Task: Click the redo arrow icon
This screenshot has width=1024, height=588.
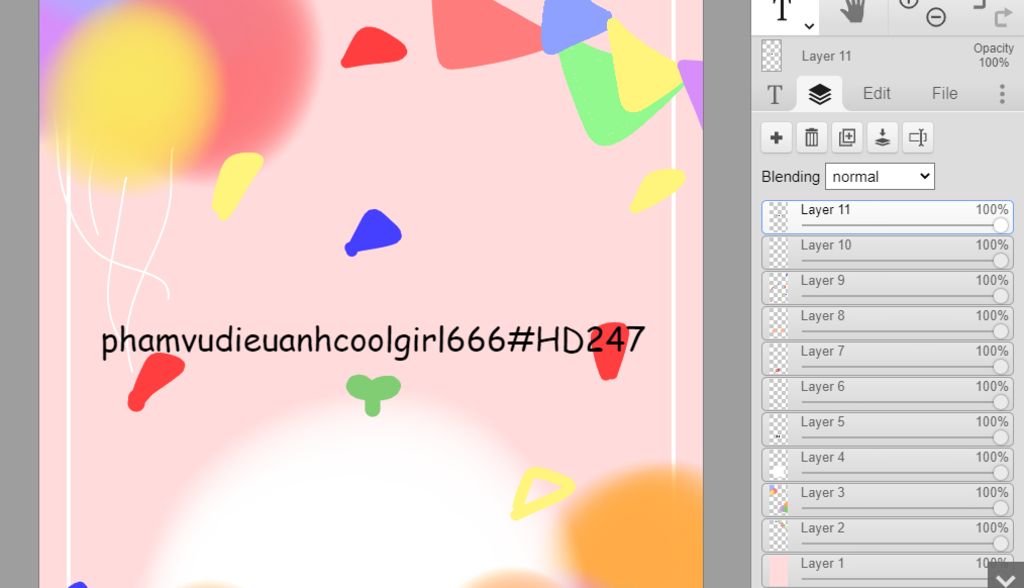Action: pos(1002,18)
